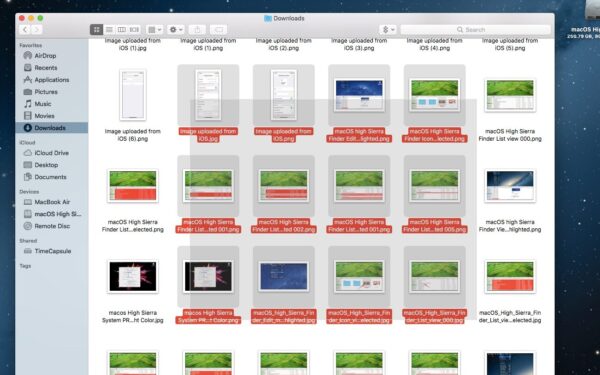This screenshot has width=600, height=375.
Task: Open the Movies folder in the sidebar
Action: [x=44, y=116]
